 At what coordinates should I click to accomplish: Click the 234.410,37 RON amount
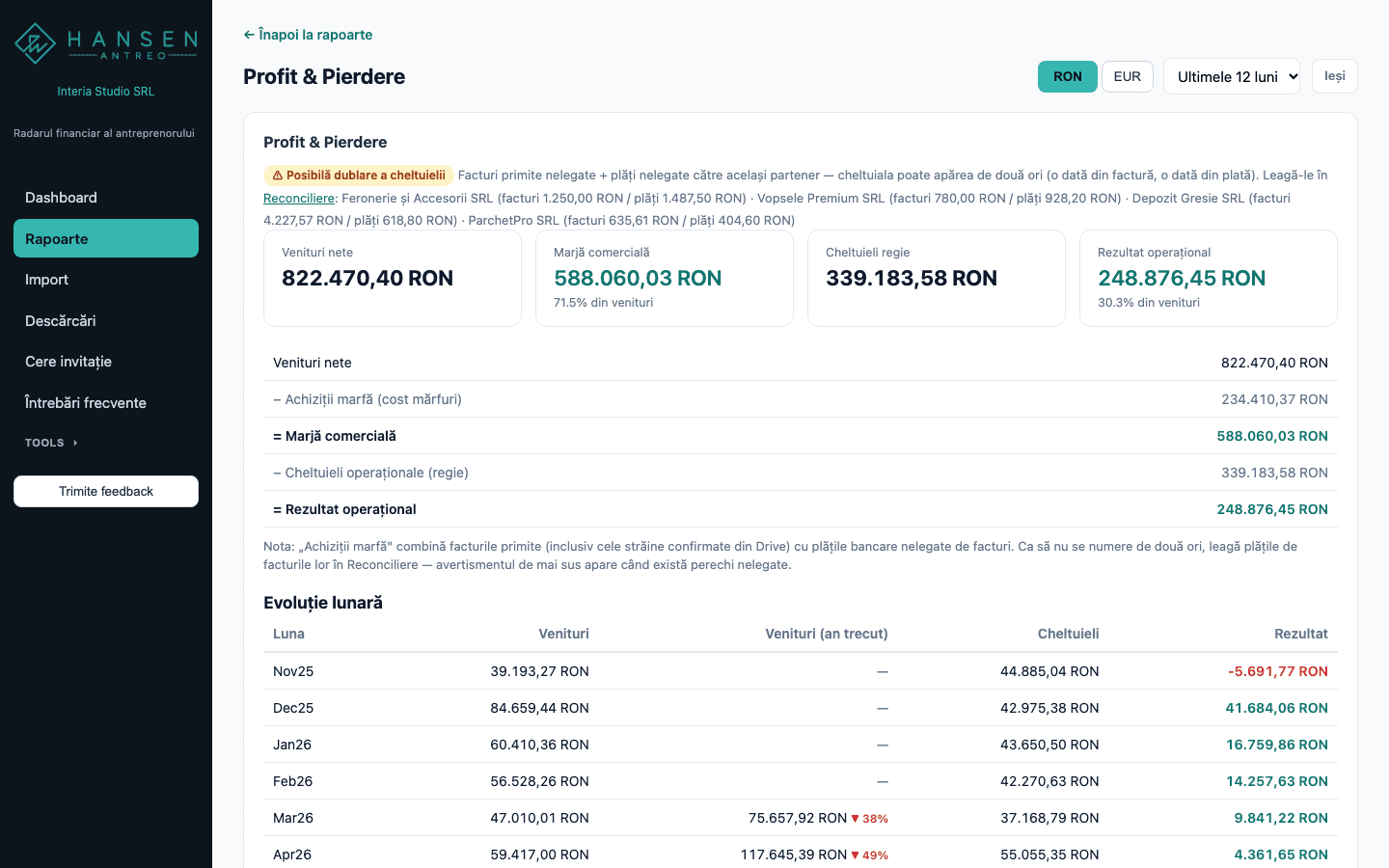click(x=1274, y=399)
